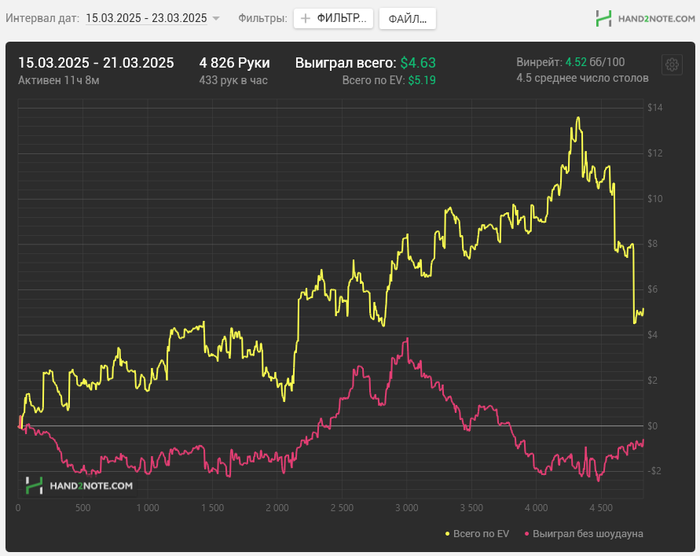Click the plus icon on the filter button
This screenshot has width=700, height=556.
(x=305, y=18)
